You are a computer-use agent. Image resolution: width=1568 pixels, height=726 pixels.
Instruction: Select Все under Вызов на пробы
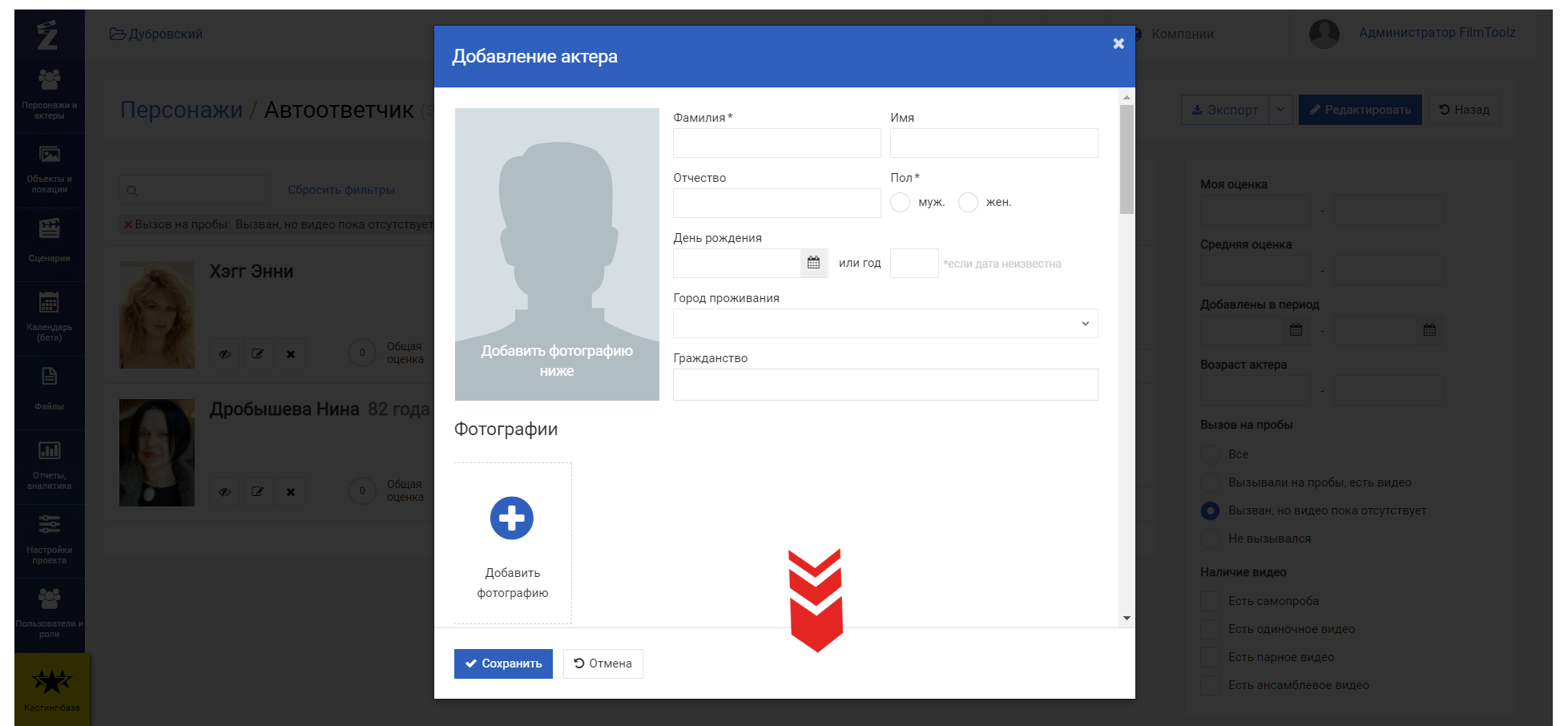pyautogui.click(x=1211, y=454)
